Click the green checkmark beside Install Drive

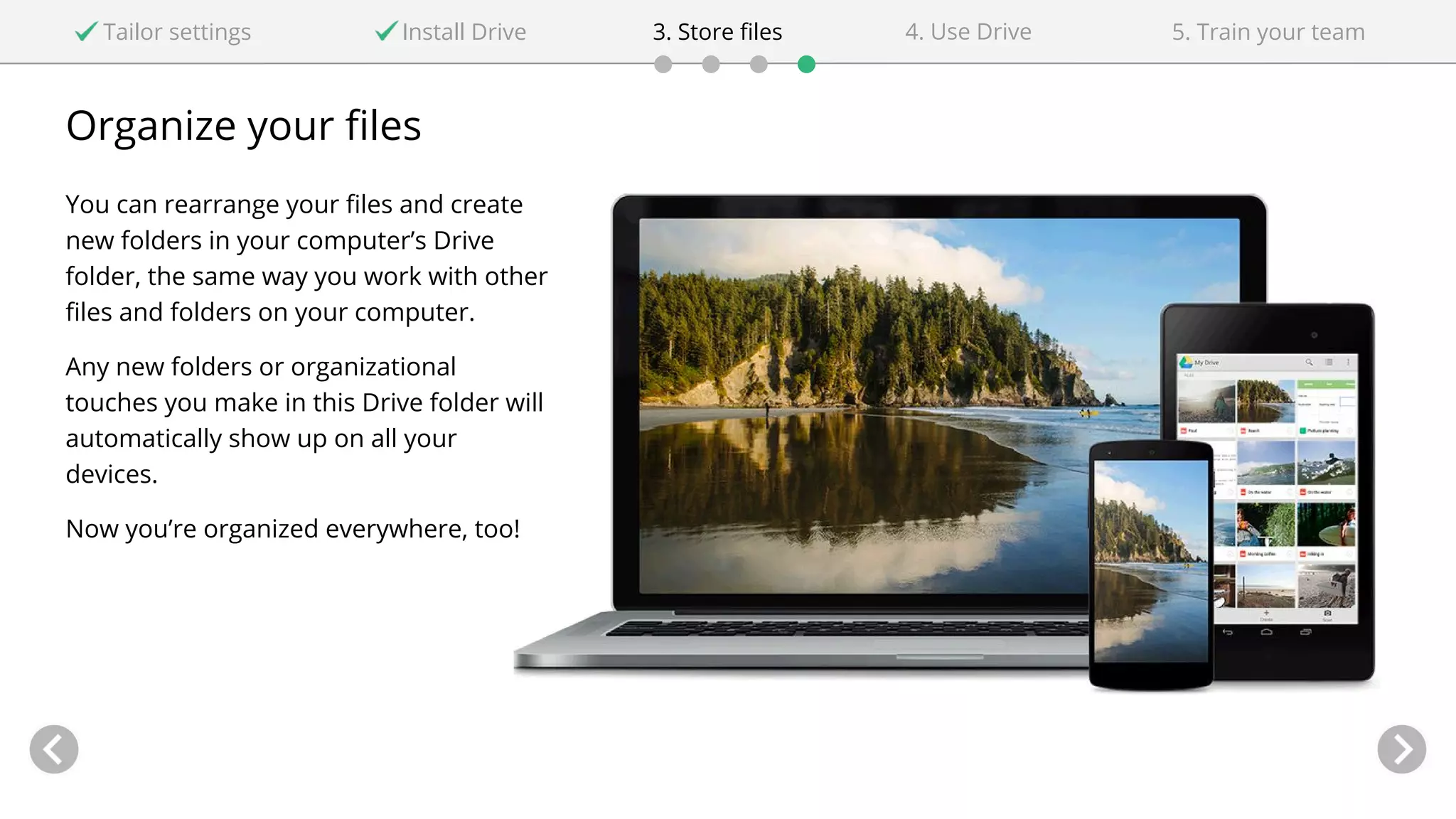pos(386,31)
